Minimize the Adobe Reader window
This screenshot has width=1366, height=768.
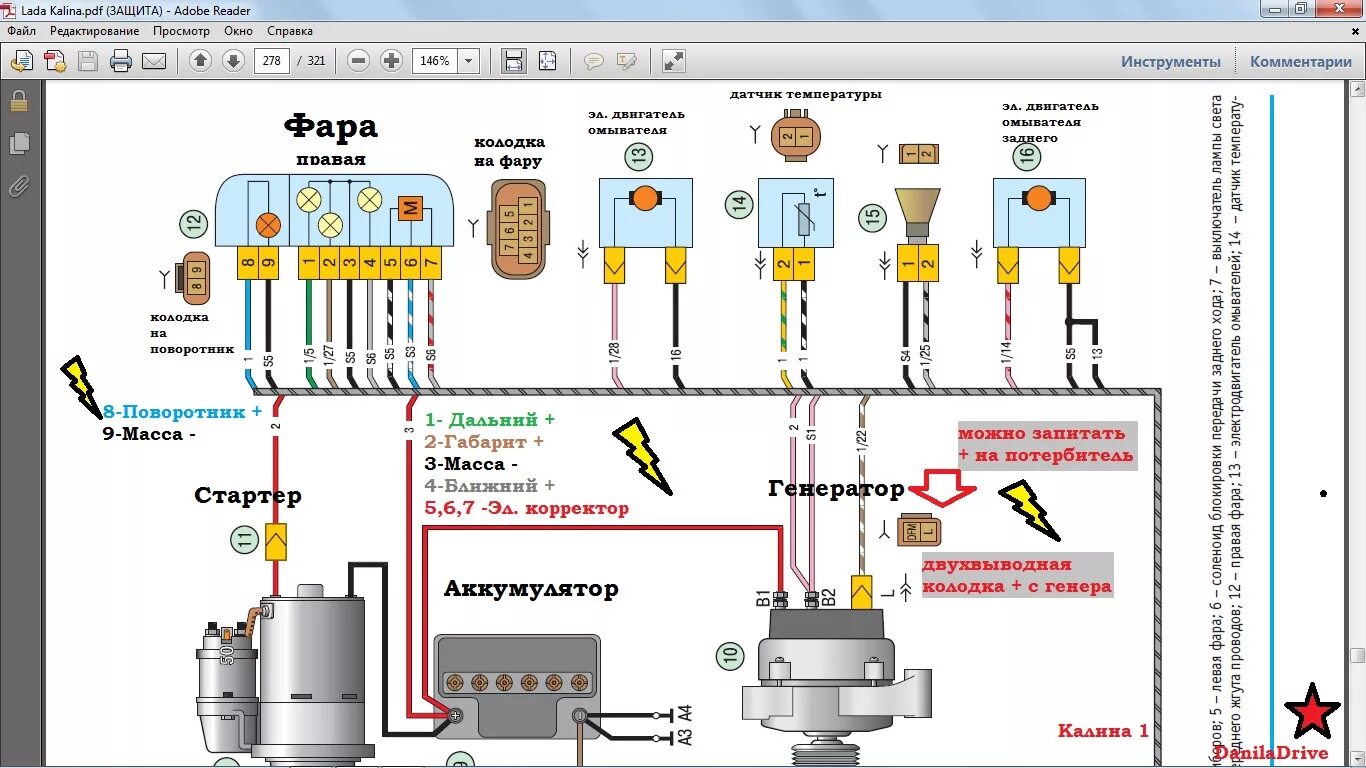pos(1273,9)
